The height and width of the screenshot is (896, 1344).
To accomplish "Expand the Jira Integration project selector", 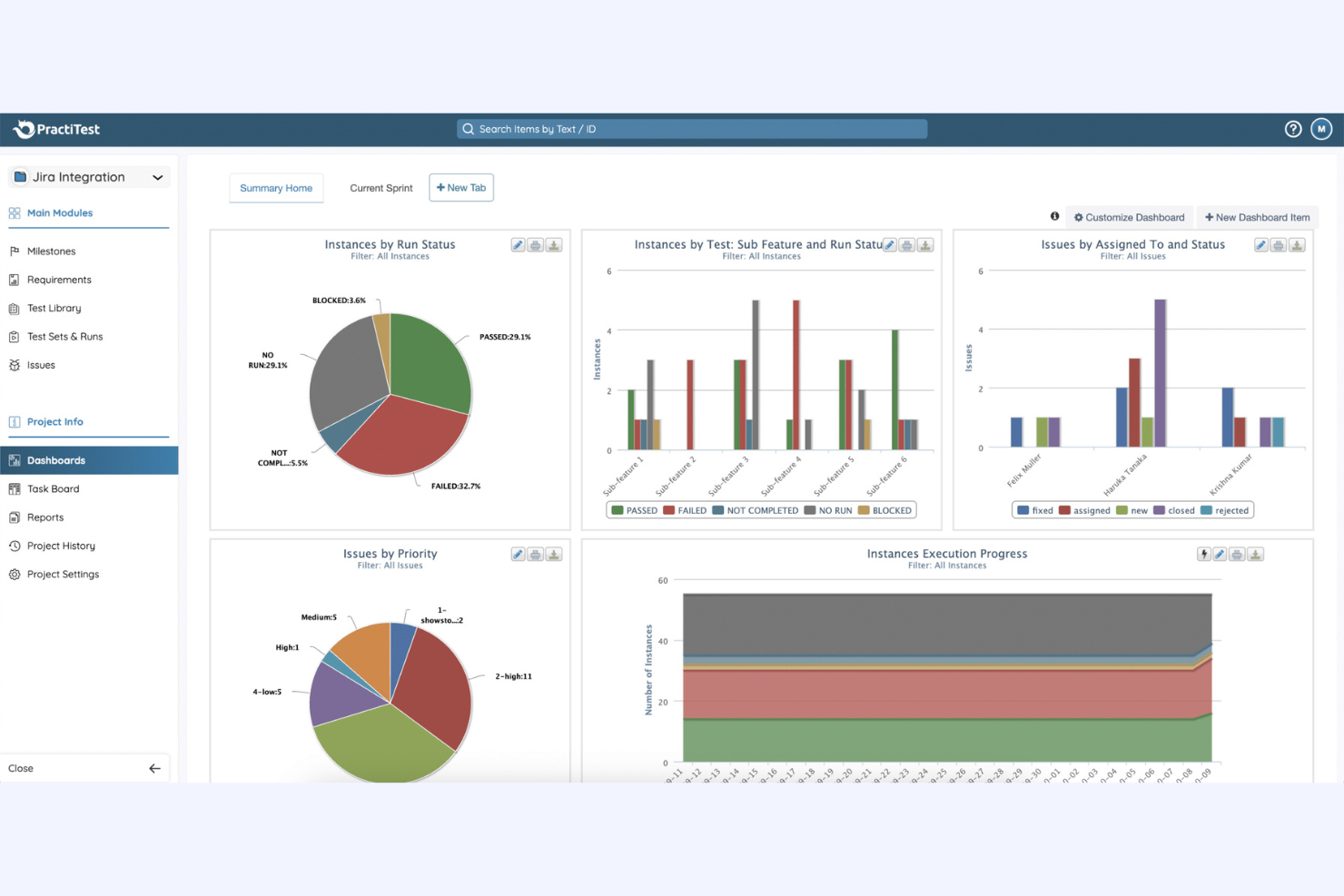I will (x=157, y=176).
